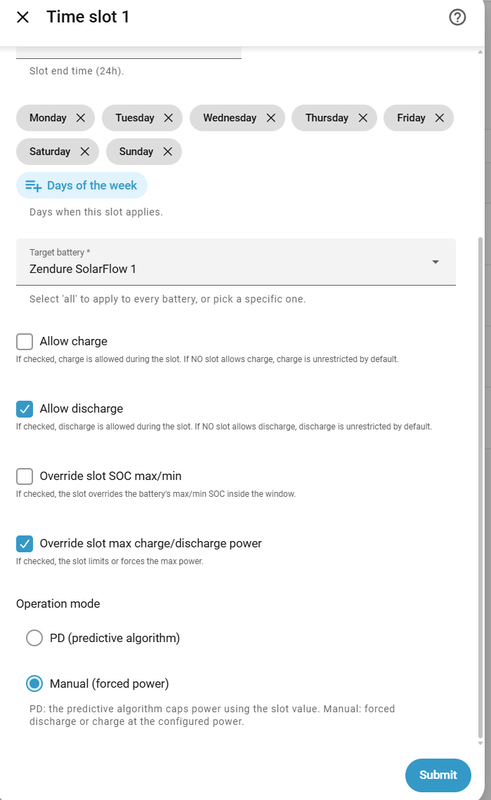Close the Time slot 1 dialog
The width and height of the screenshot is (491, 800).
click(22, 17)
